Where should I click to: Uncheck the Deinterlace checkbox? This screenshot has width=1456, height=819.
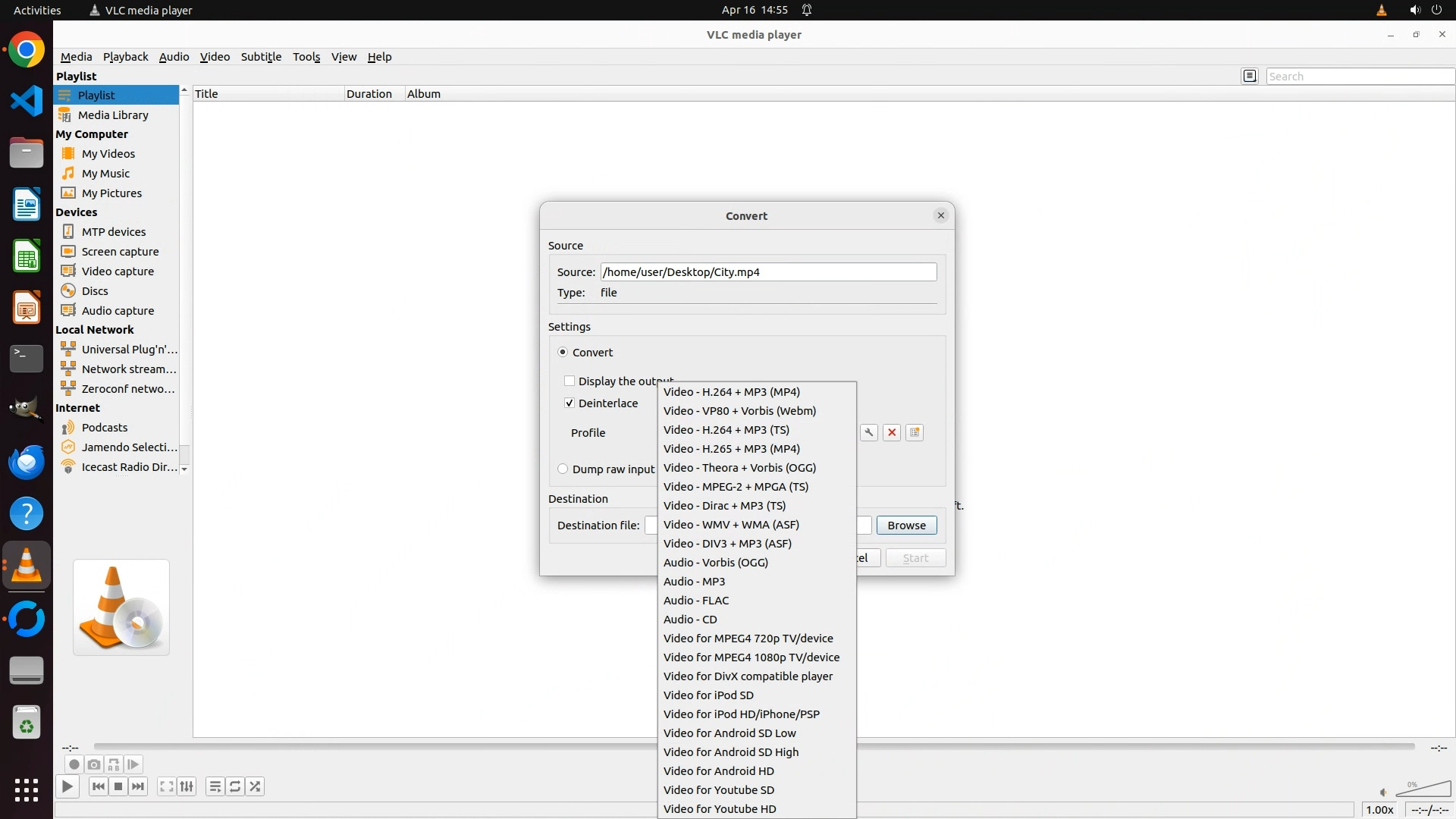click(570, 403)
